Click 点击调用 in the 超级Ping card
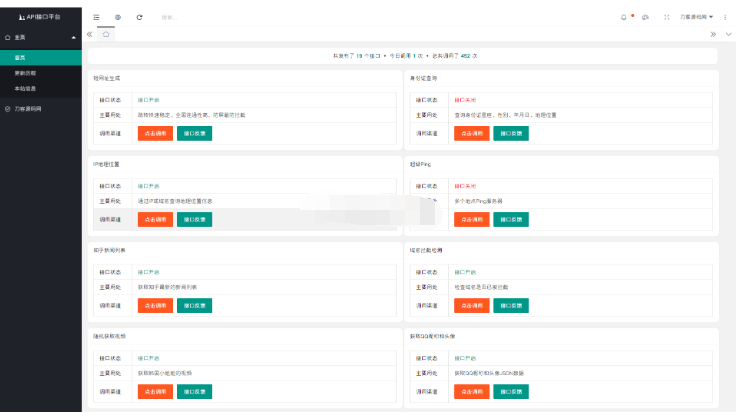This screenshot has width=737, height=417. point(471,219)
